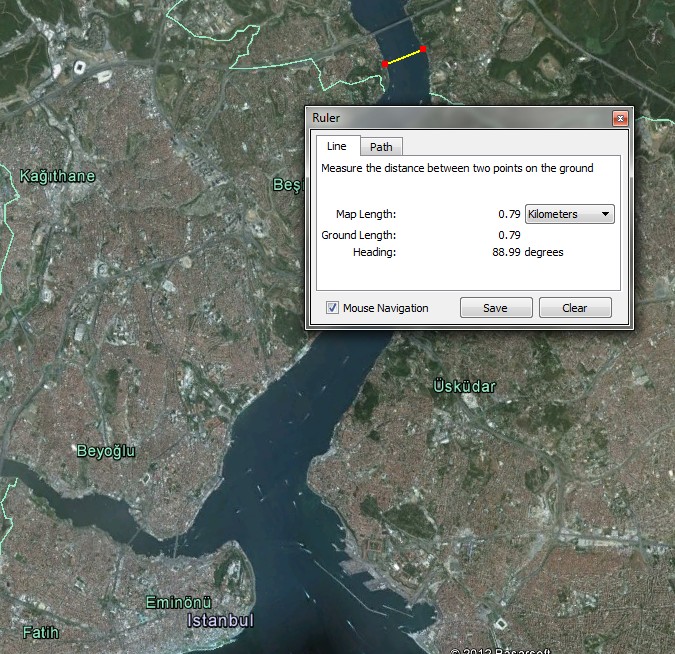Close the Ruler dialog
The width and height of the screenshot is (675, 654).
pyautogui.click(x=620, y=118)
